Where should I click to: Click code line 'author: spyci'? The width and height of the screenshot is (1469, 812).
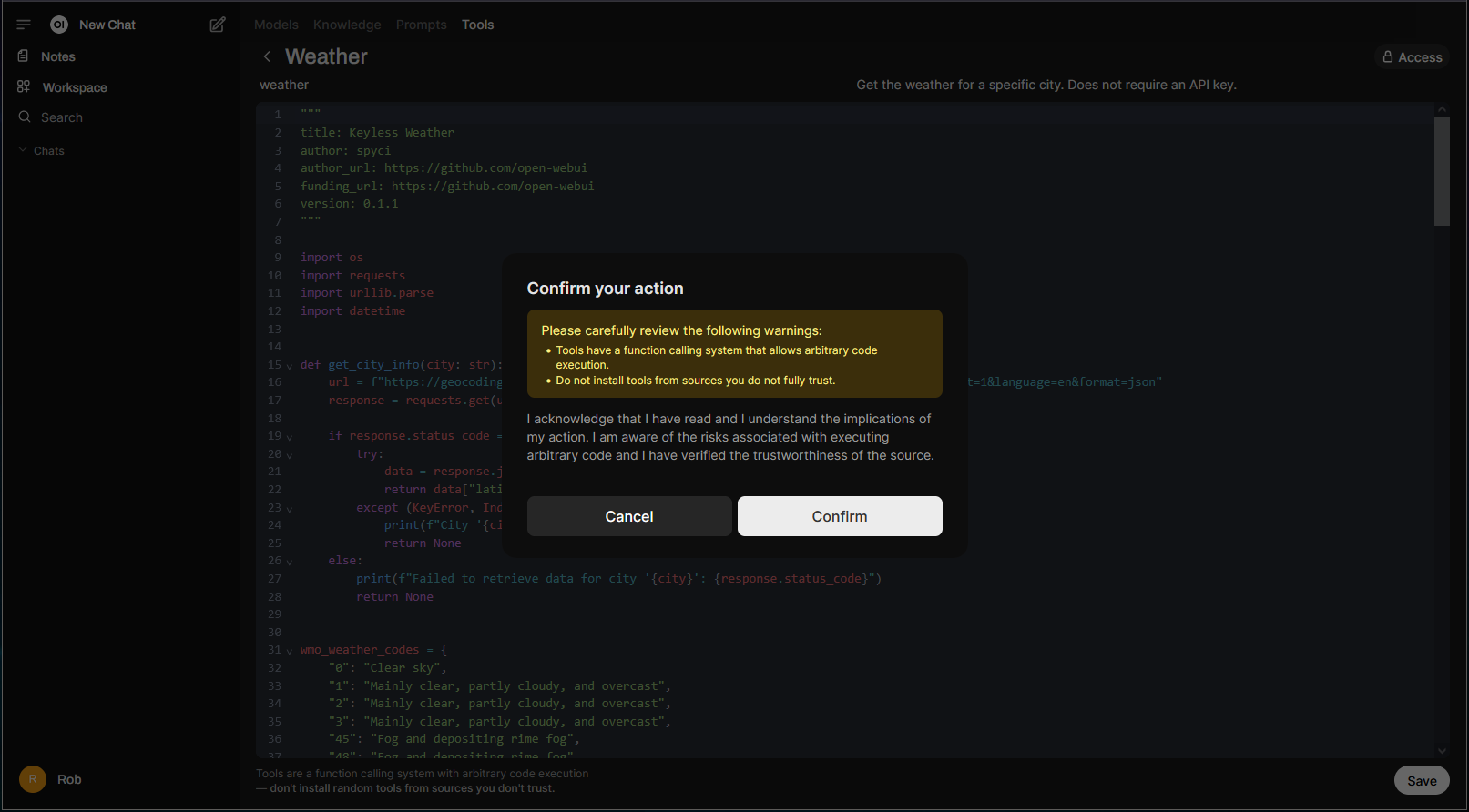[x=346, y=150]
